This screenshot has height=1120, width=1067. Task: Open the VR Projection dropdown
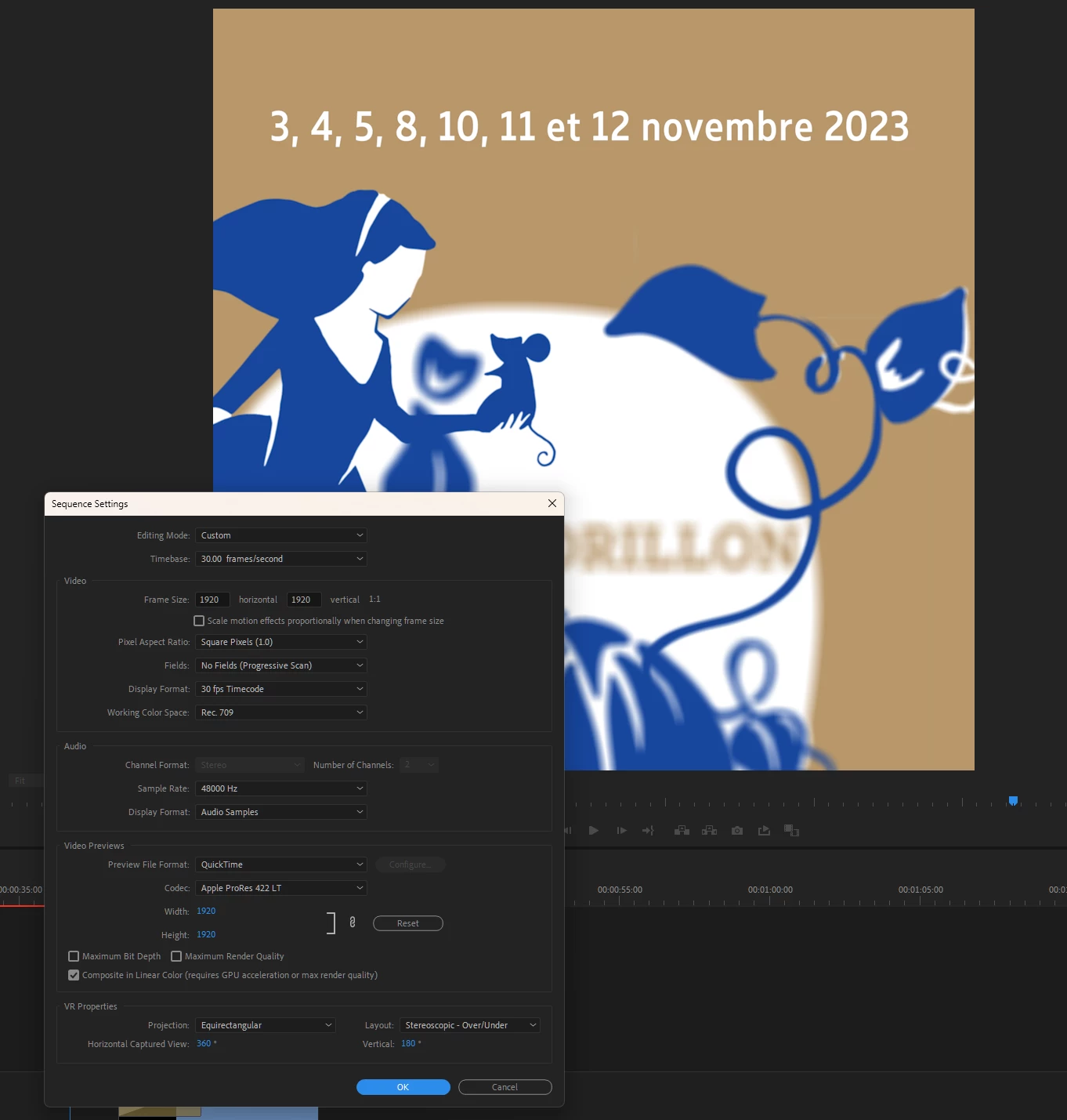[x=266, y=1025]
